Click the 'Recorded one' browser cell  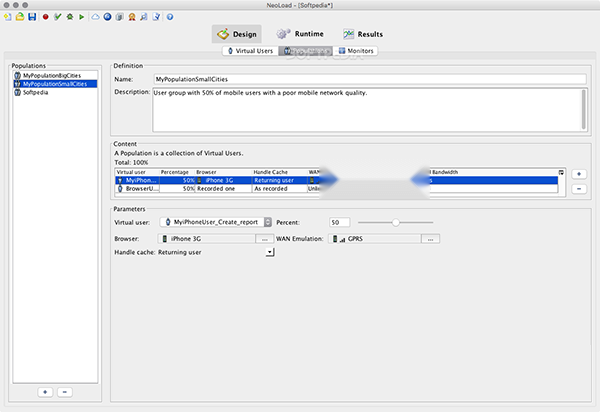tap(223, 189)
